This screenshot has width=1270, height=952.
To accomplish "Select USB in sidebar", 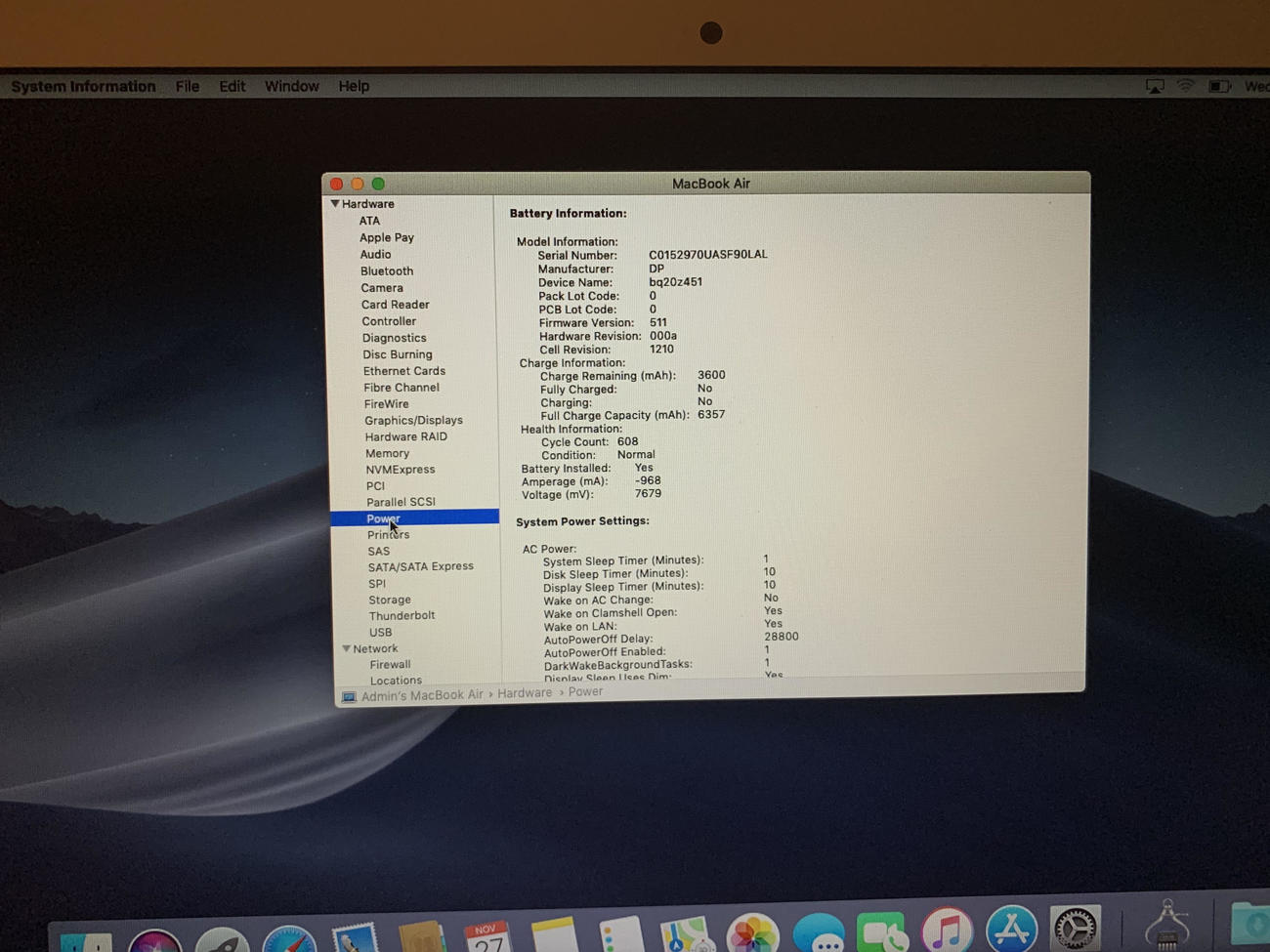I will [381, 633].
